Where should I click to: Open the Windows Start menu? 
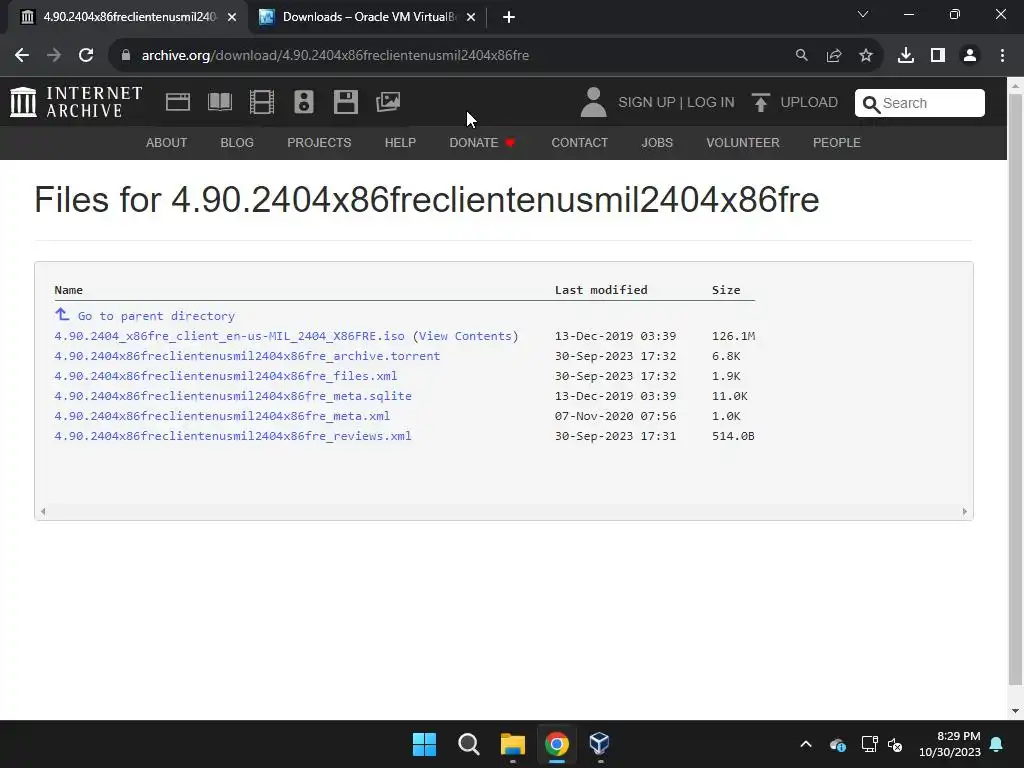tap(424, 744)
